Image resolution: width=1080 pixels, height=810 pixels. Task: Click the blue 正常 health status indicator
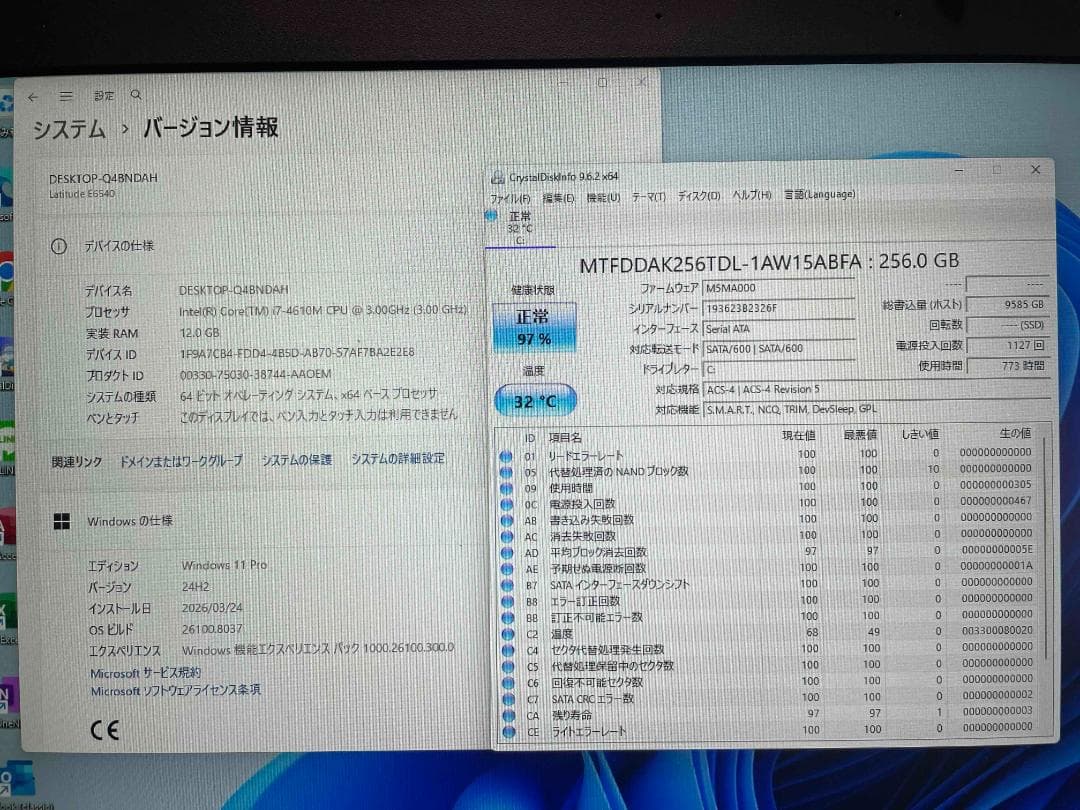[x=534, y=327]
